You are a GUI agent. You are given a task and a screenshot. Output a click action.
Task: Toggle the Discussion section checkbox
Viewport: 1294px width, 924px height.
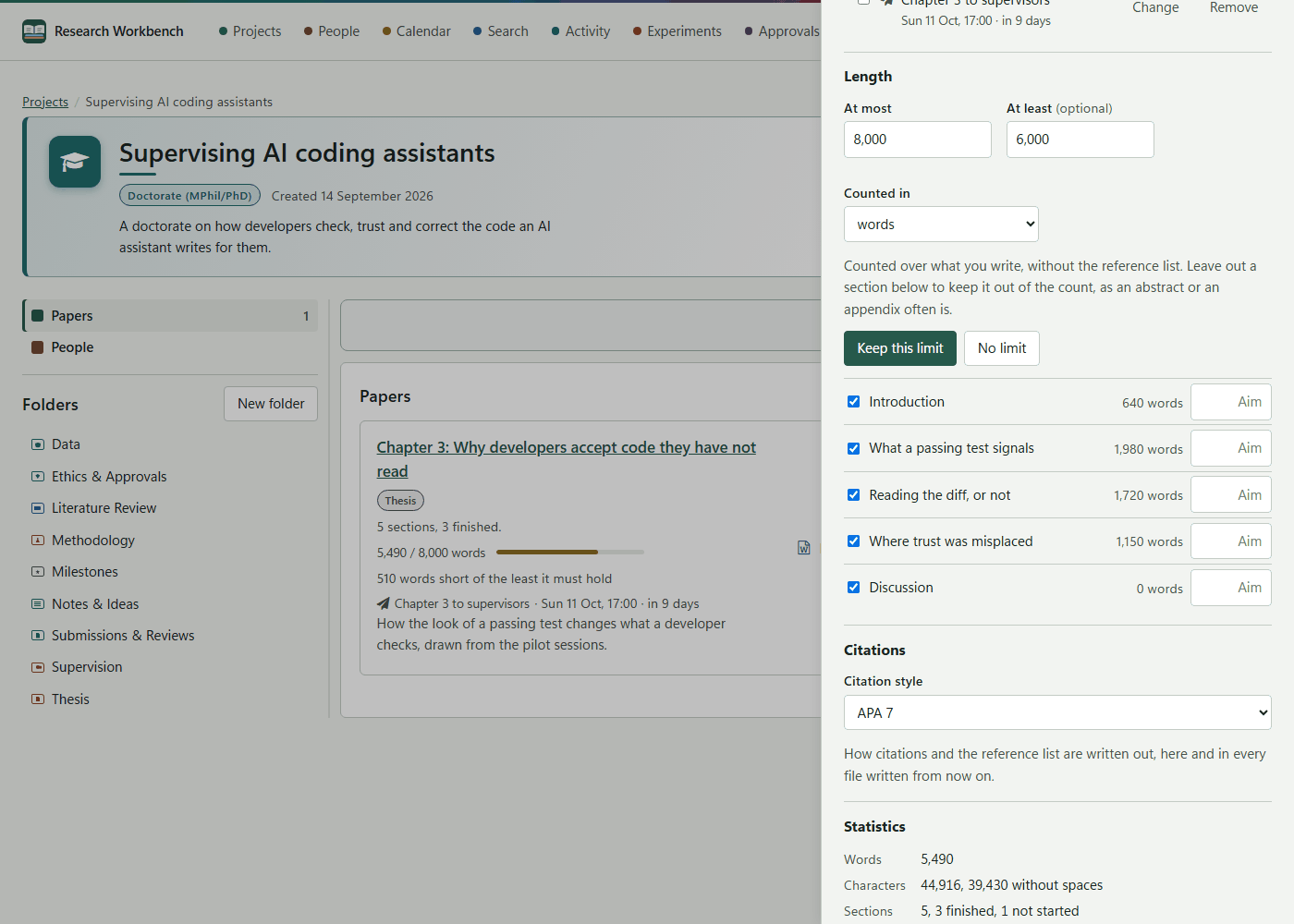854,588
